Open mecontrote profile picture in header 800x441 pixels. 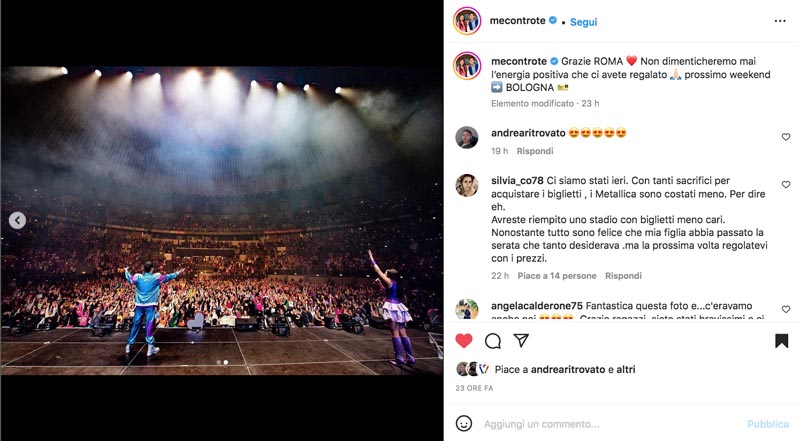point(467,21)
